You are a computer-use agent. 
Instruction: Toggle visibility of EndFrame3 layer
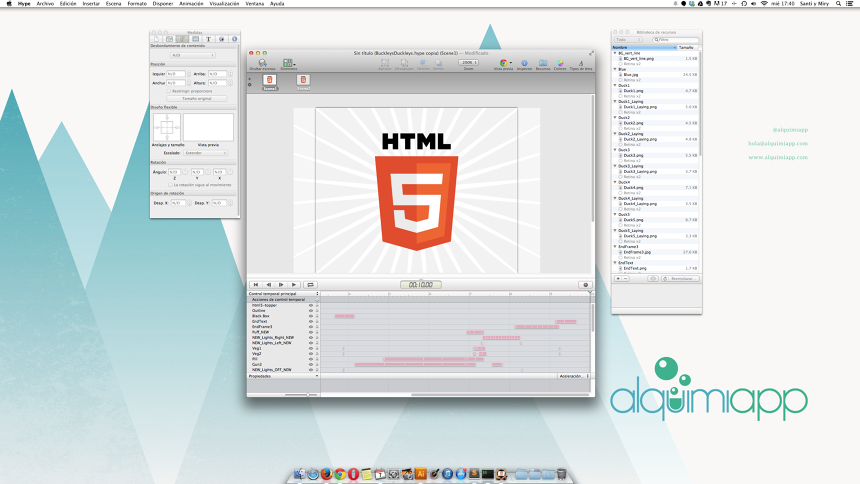pos(311,327)
